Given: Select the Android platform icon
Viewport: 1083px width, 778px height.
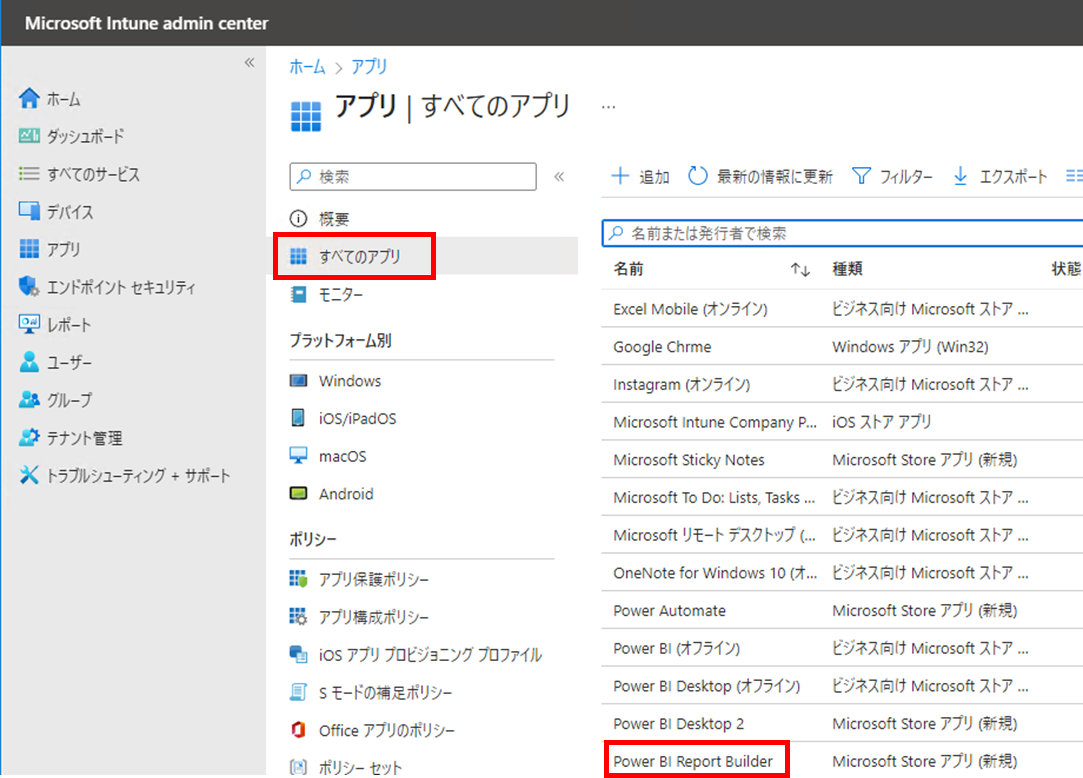Looking at the screenshot, I should tap(298, 493).
